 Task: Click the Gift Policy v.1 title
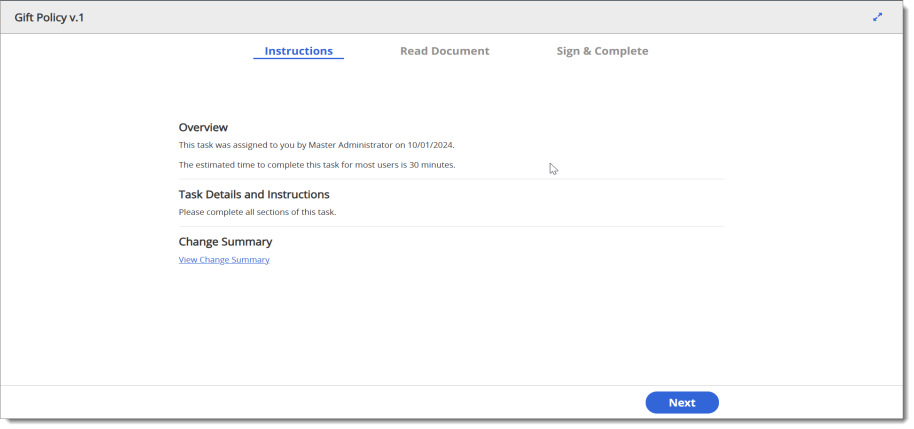50,17
